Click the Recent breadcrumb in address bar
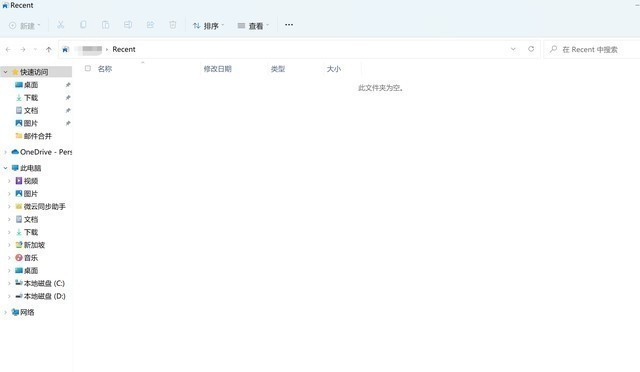 (124, 49)
